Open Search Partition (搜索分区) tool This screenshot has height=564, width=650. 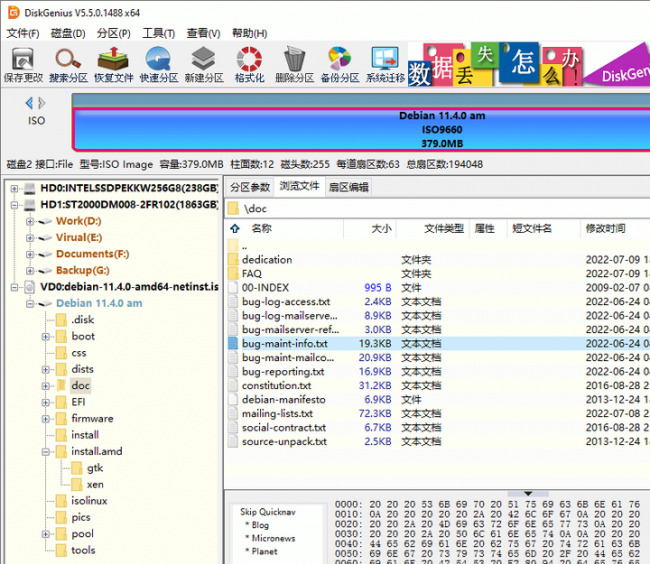[68, 64]
